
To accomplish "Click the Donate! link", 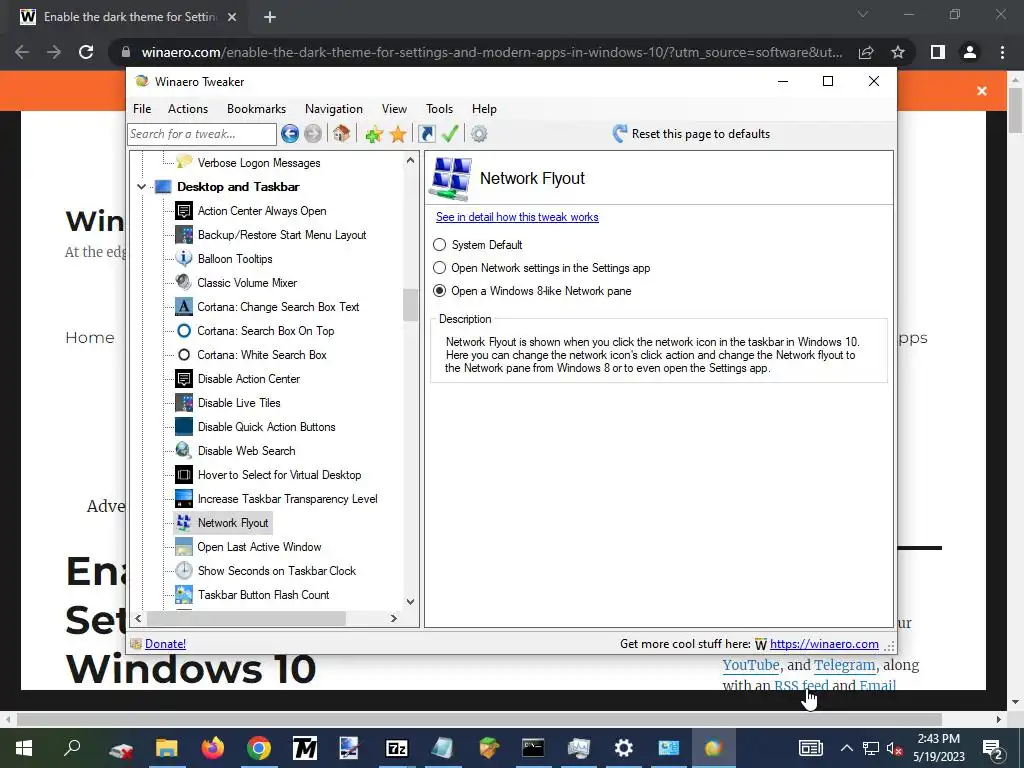I will click(x=165, y=644).
